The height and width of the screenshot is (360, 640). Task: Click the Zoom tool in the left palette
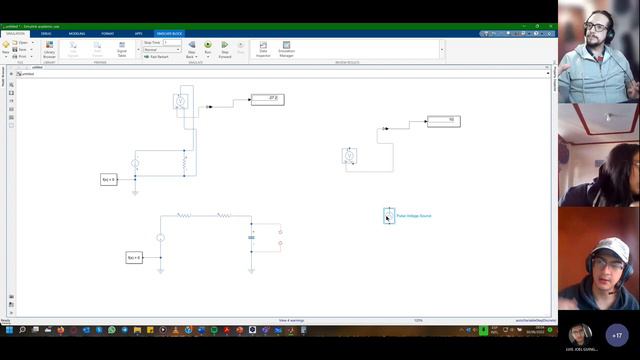(x=11, y=85)
